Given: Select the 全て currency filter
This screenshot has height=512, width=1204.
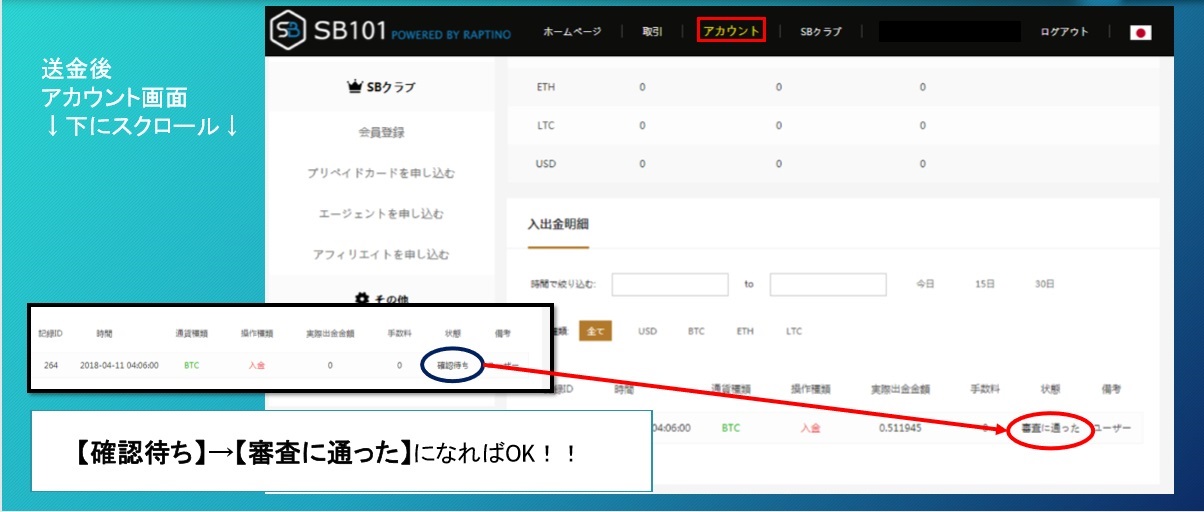Looking at the screenshot, I should 595,331.
